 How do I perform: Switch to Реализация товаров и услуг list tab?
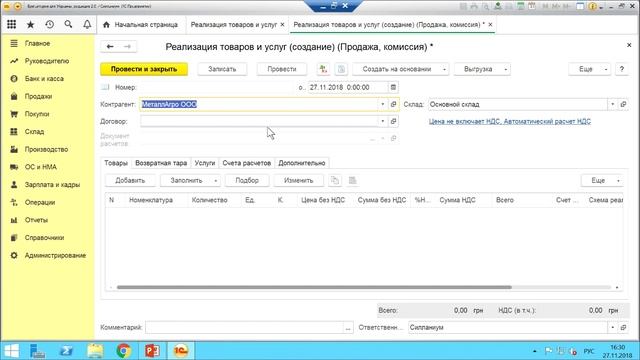point(234,24)
